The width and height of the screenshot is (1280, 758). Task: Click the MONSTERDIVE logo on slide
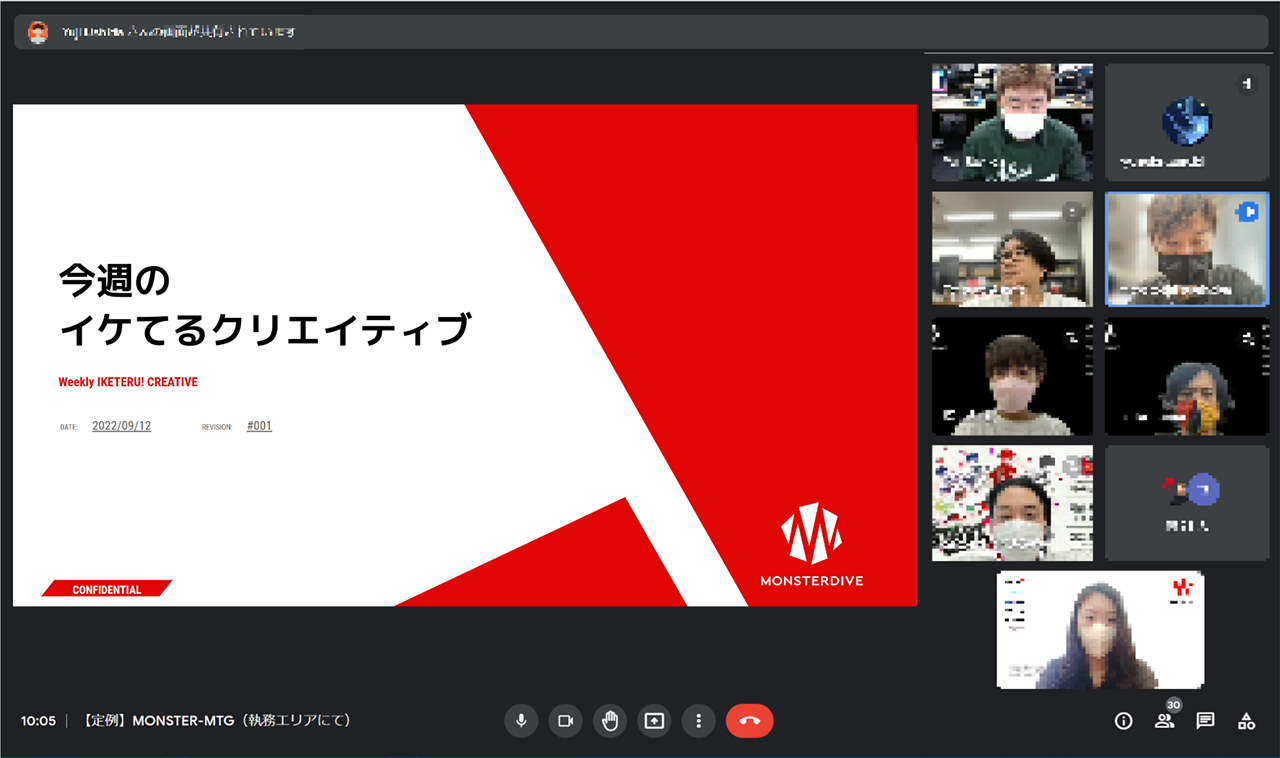tap(811, 545)
